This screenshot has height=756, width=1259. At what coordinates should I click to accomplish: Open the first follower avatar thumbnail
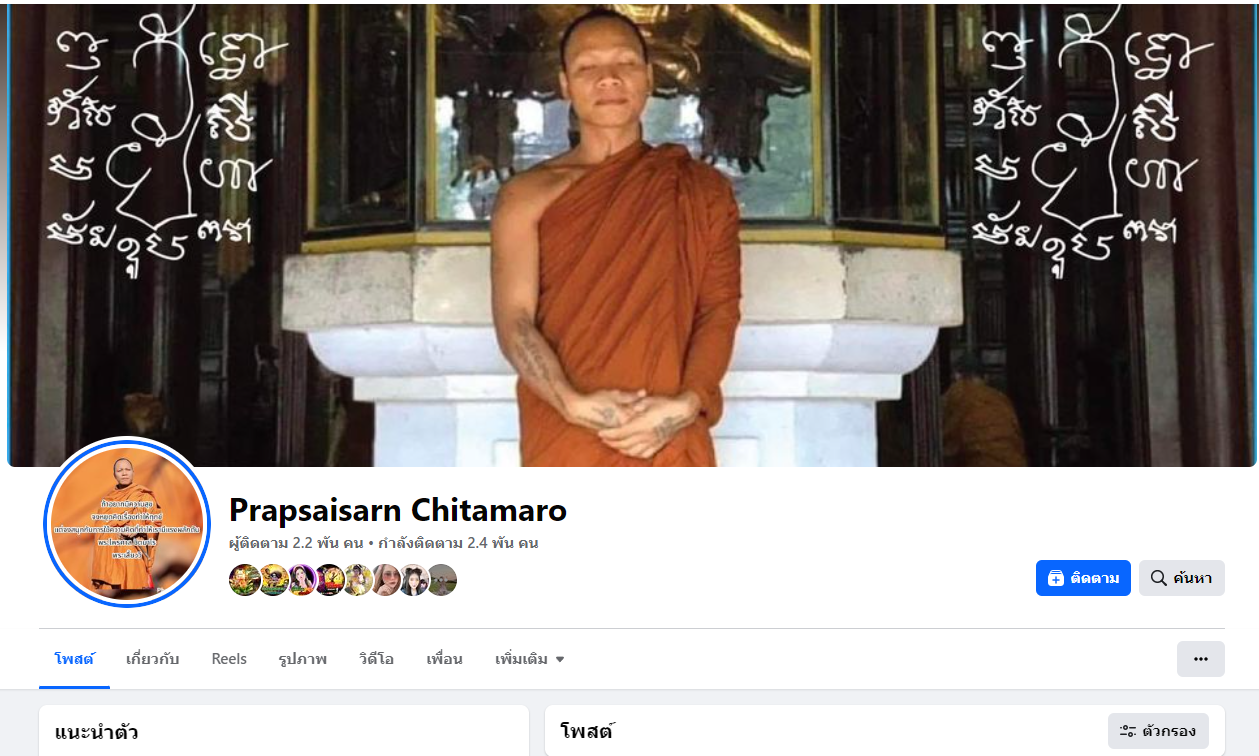[245, 580]
